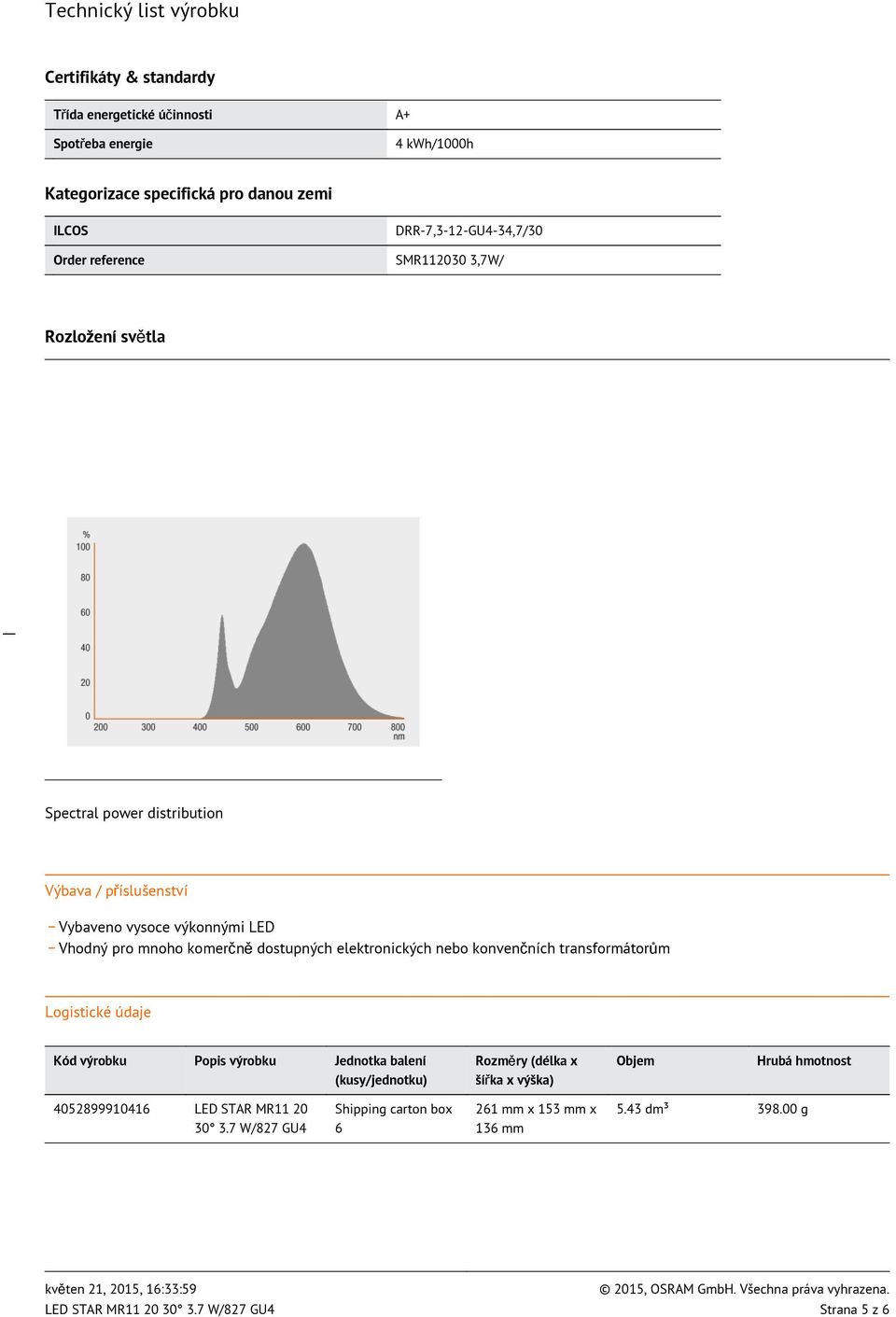896x1317 pixels.
Task: Select the '4 kWh/1000h' value
Action: [434, 144]
